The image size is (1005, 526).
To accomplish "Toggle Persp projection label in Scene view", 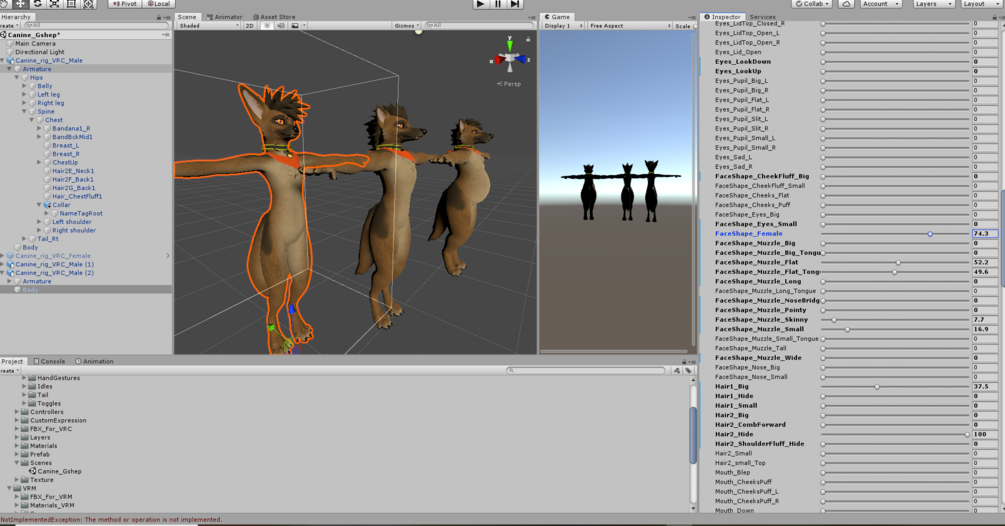I will tap(510, 84).
